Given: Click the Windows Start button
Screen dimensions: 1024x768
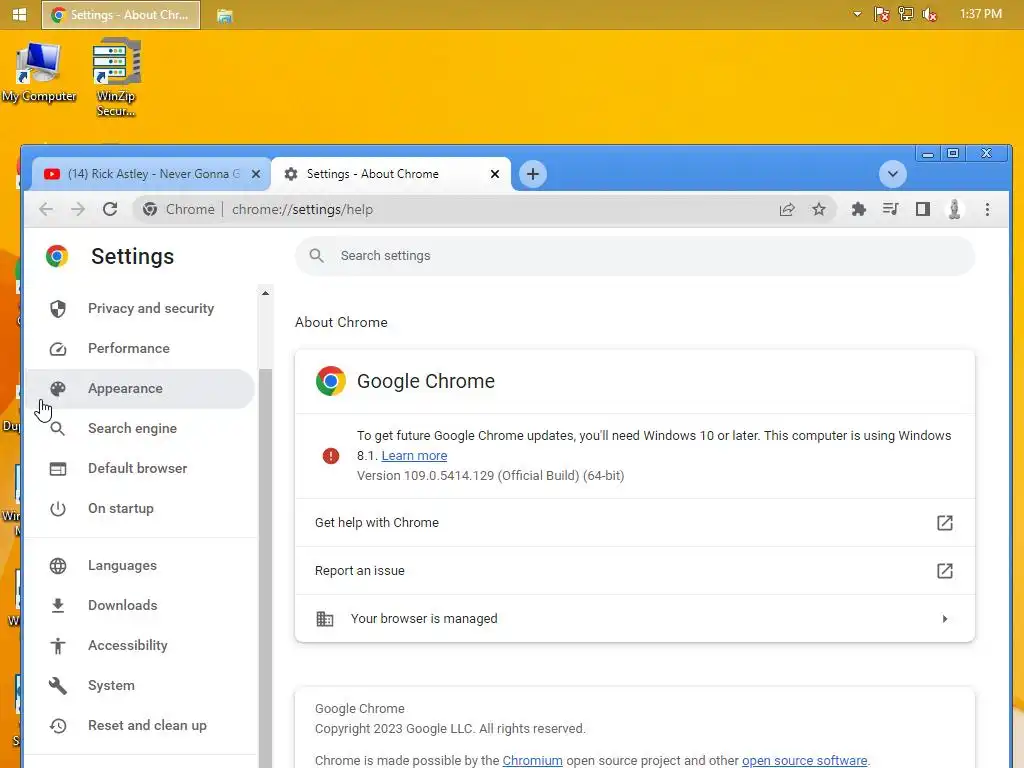Looking at the screenshot, I should point(20,14).
